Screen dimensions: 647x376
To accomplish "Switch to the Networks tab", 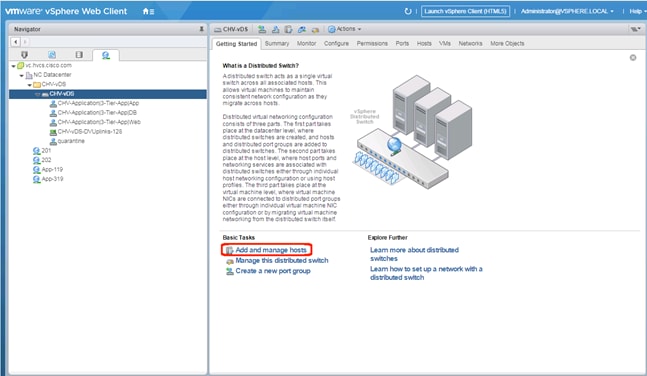I will tap(470, 43).
